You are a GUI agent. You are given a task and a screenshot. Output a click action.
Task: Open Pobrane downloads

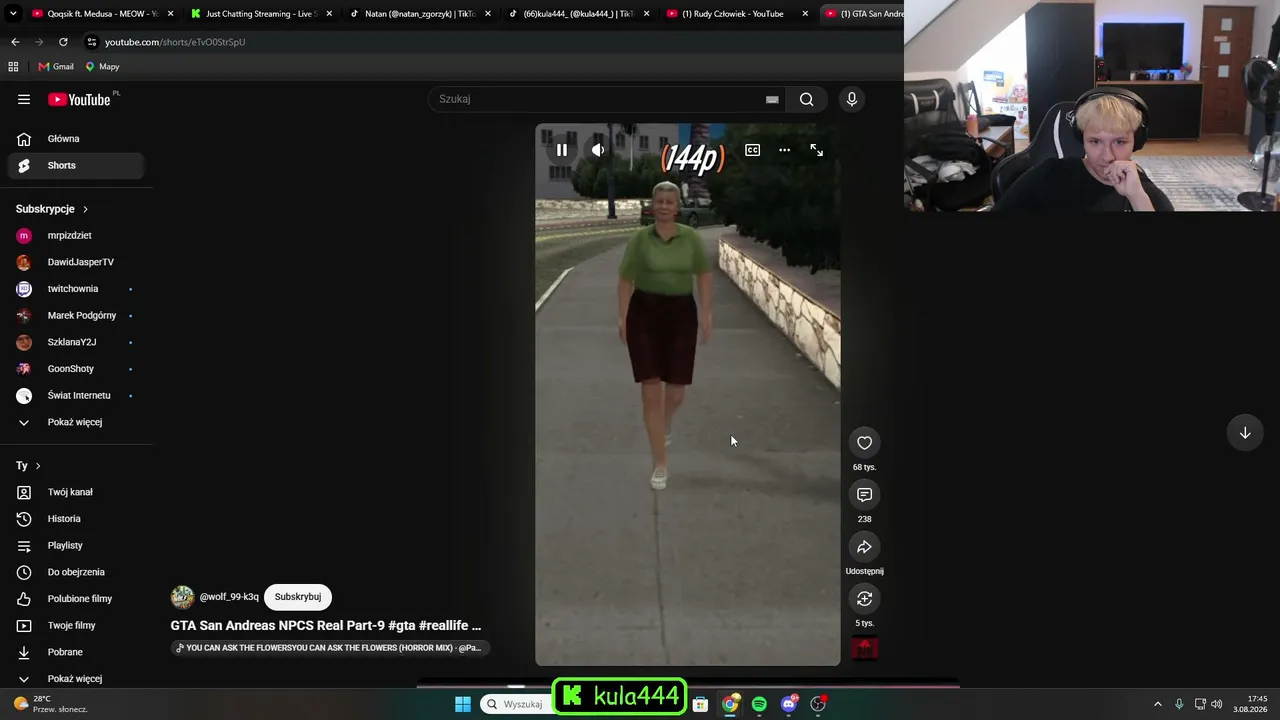[x=76, y=652]
